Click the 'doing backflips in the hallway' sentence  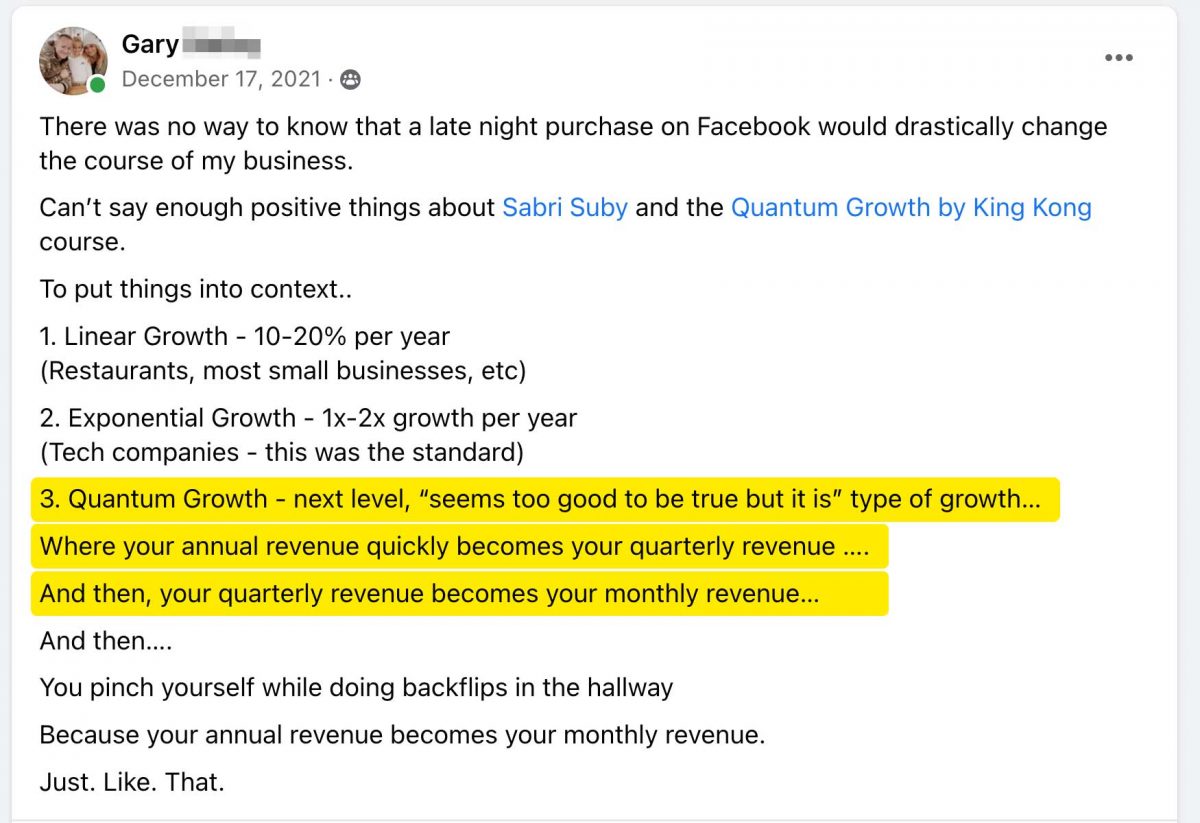357,688
